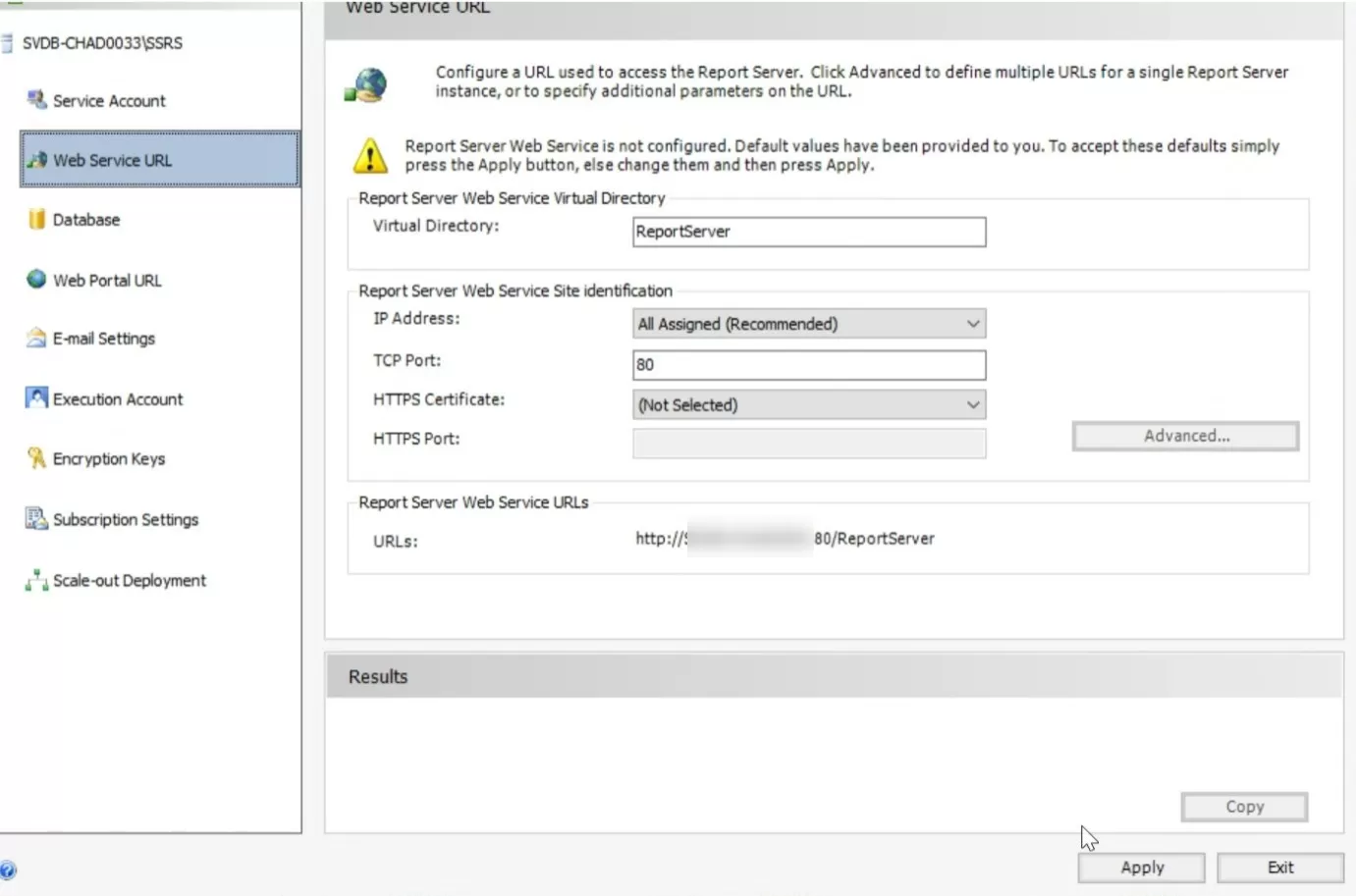
Task: Click the Advanced... button
Action: (1185, 436)
